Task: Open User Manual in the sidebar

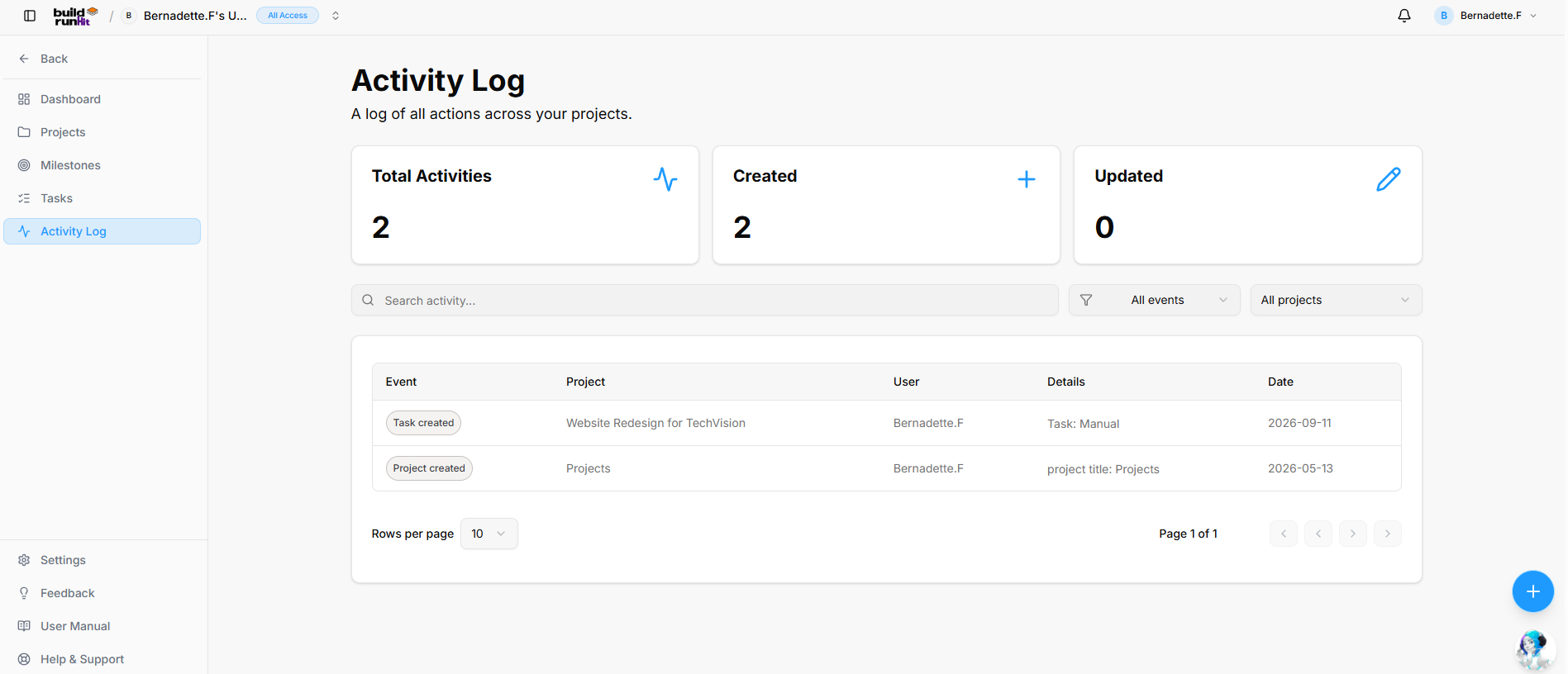Action: coord(102,626)
